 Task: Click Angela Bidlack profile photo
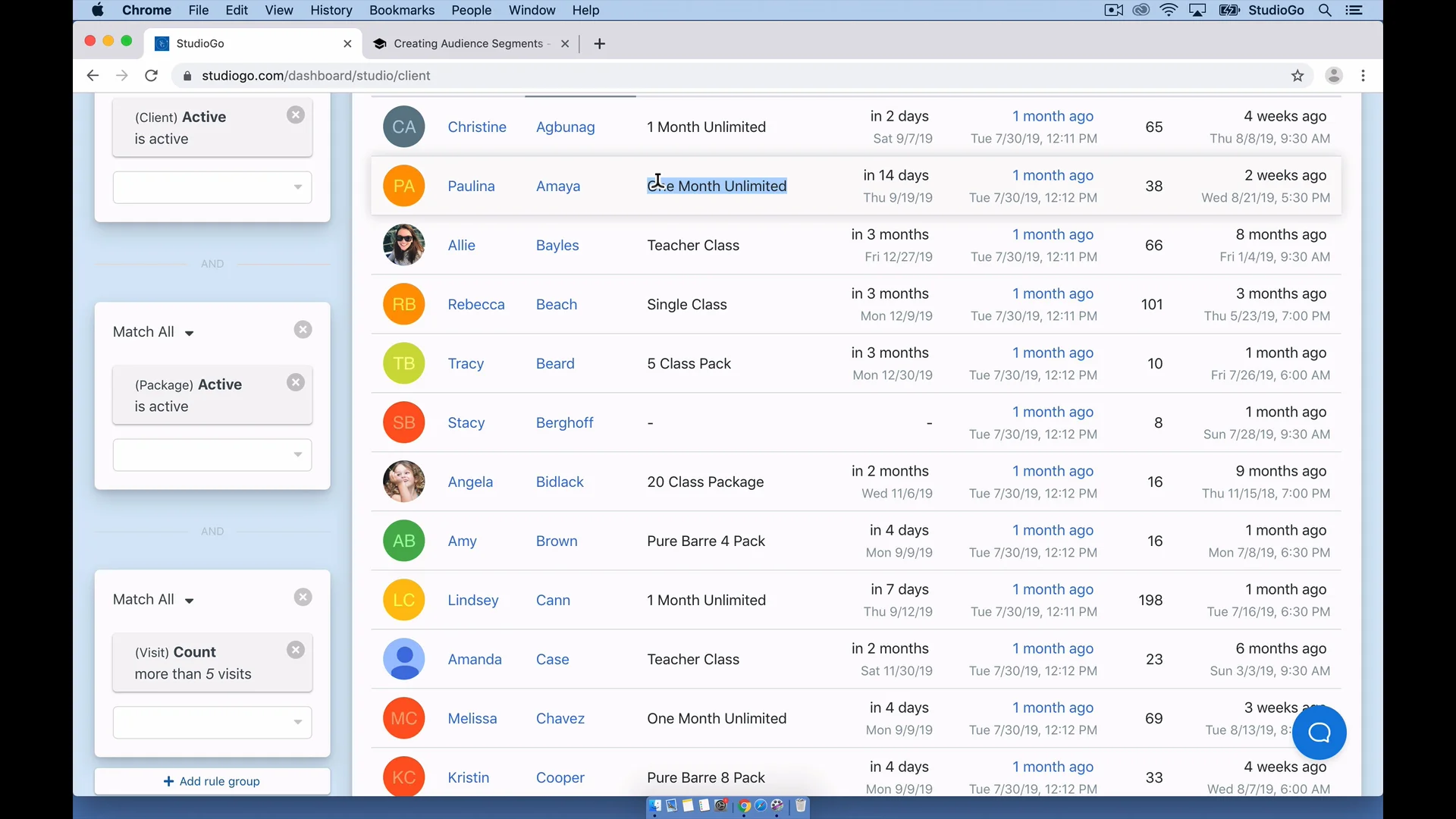(x=403, y=482)
